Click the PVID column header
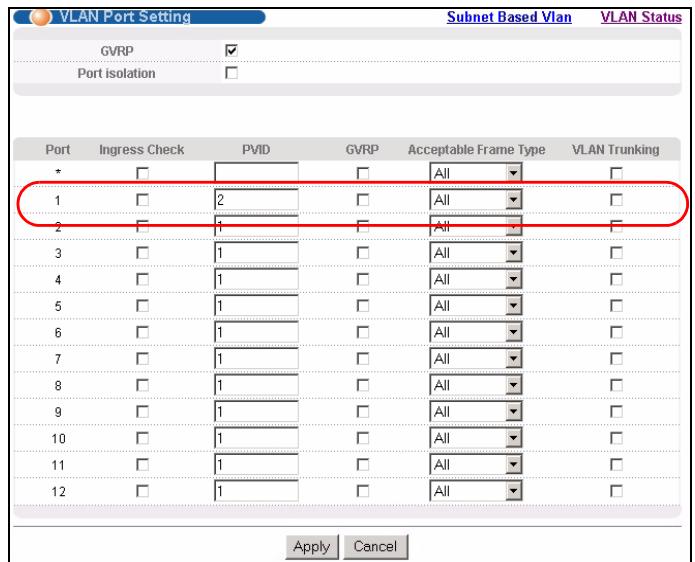This screenshot has height=562, width=695. click(x=256, y=150)
